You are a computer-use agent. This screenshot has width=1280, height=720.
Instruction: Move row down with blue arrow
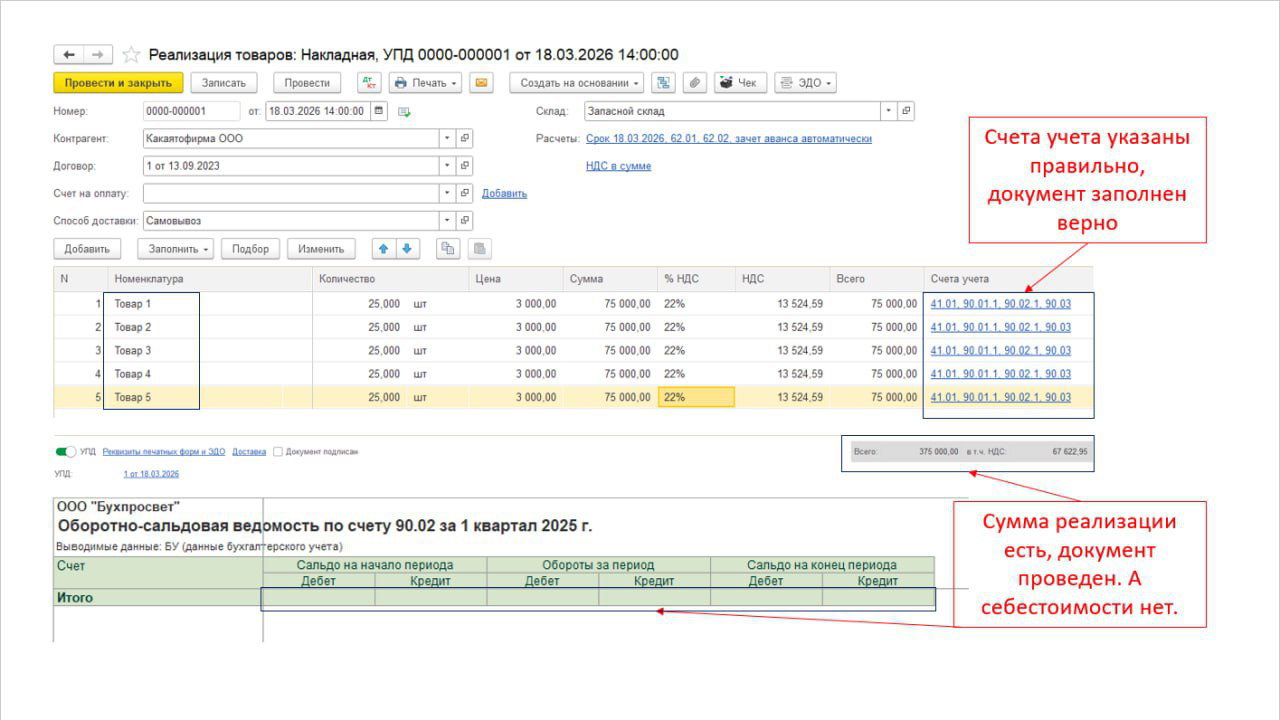[406, 249]
